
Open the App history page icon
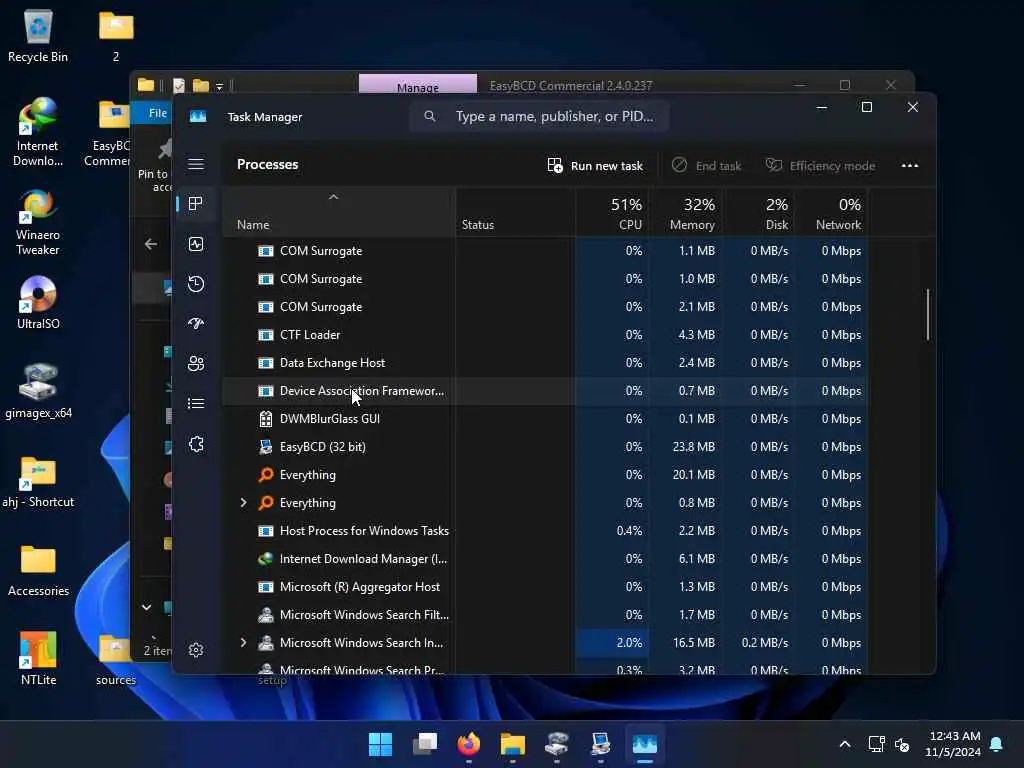pyautogui.click(x=196, y=283)
